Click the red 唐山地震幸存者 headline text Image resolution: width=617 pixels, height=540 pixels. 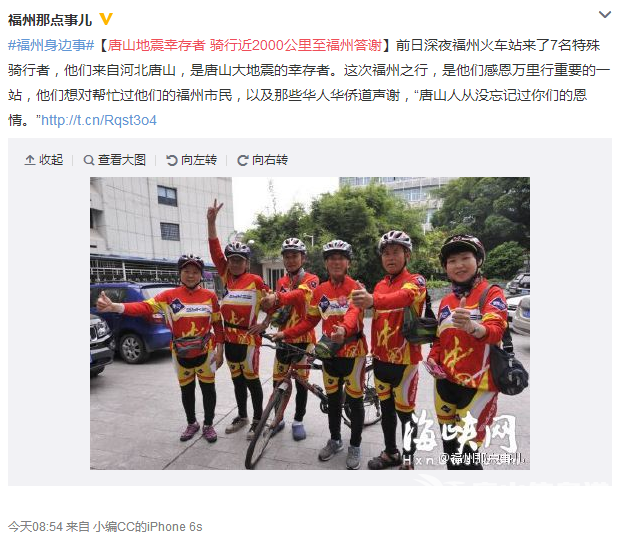(156, 45)
